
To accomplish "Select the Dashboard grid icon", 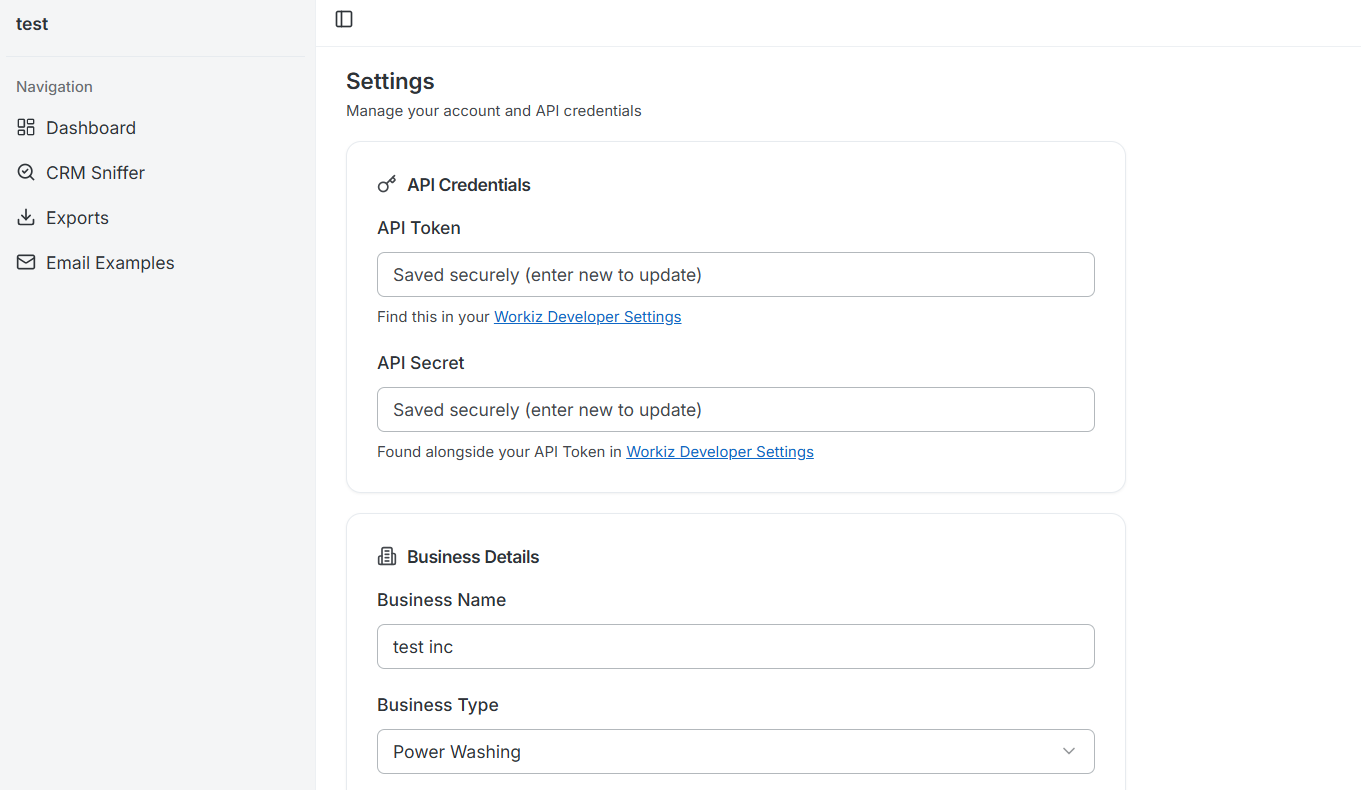I will coord(25,127).
